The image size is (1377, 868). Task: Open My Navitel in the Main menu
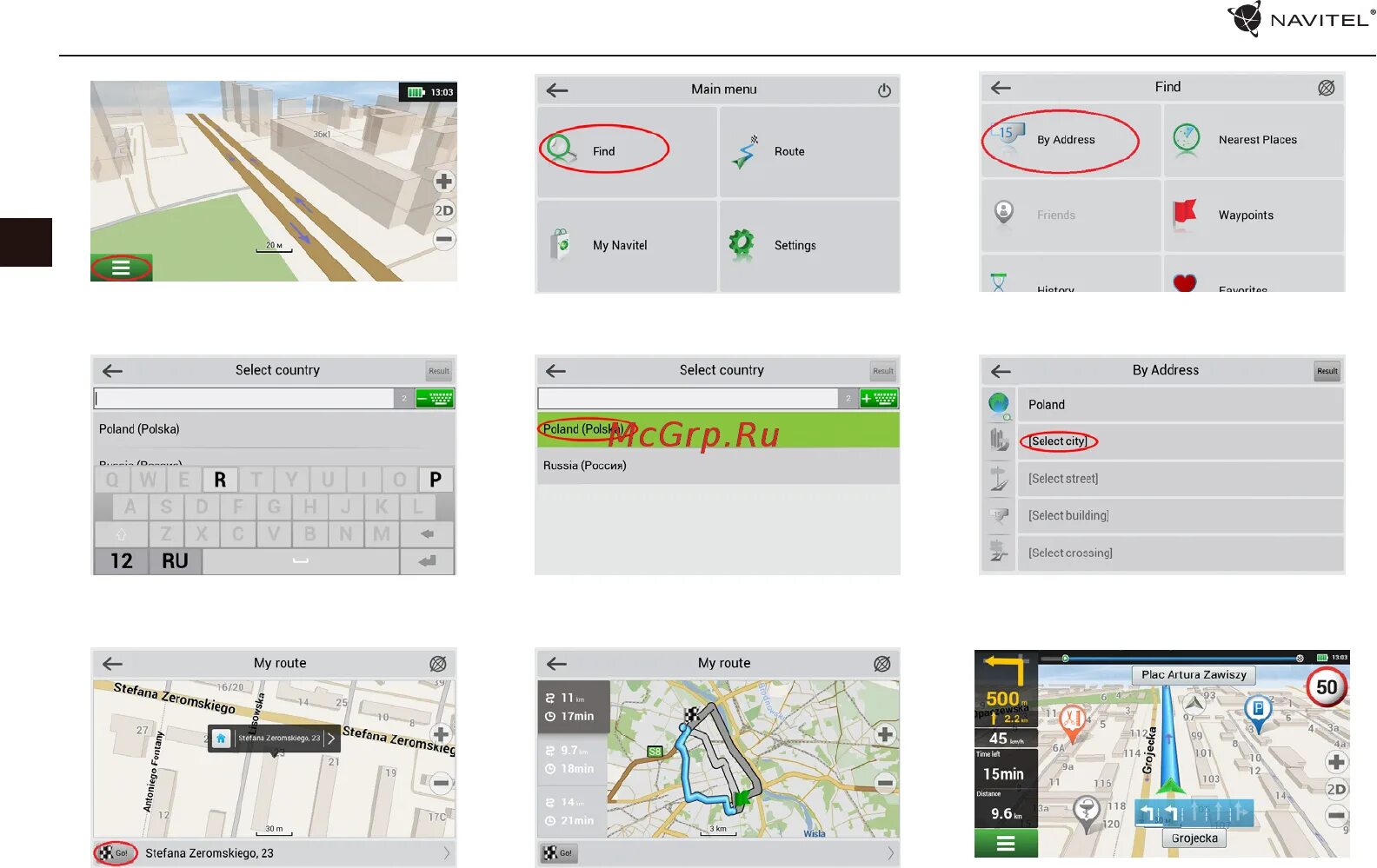627,246
